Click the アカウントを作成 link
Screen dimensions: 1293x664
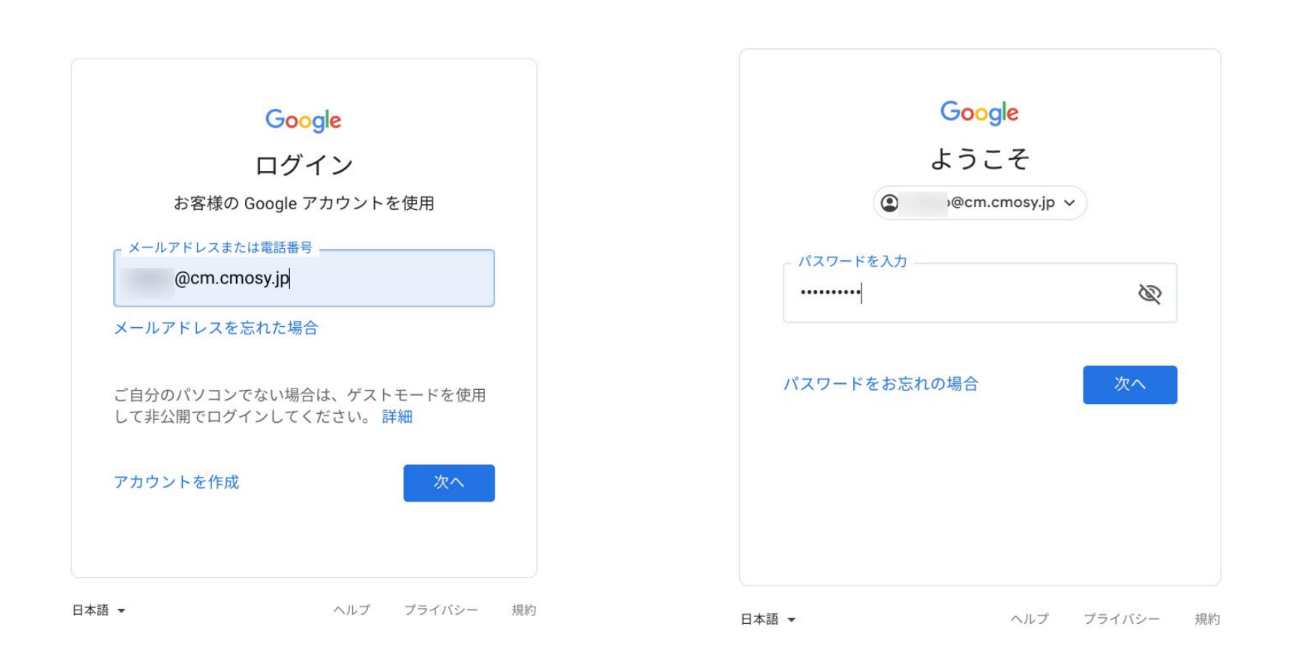point(176,482)
